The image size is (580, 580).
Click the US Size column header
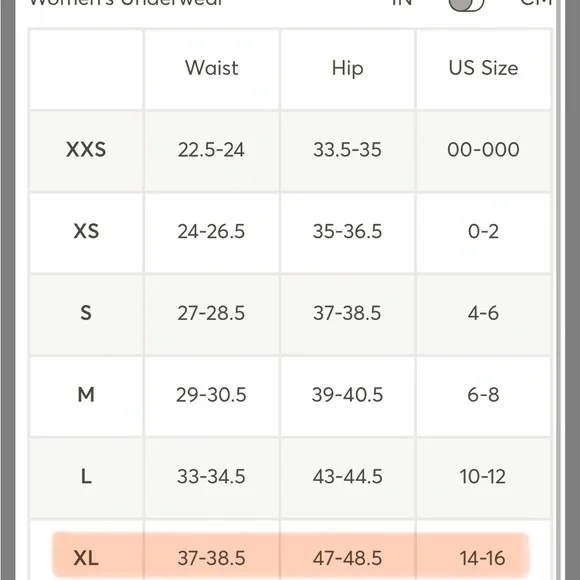(x=483, y=68)
